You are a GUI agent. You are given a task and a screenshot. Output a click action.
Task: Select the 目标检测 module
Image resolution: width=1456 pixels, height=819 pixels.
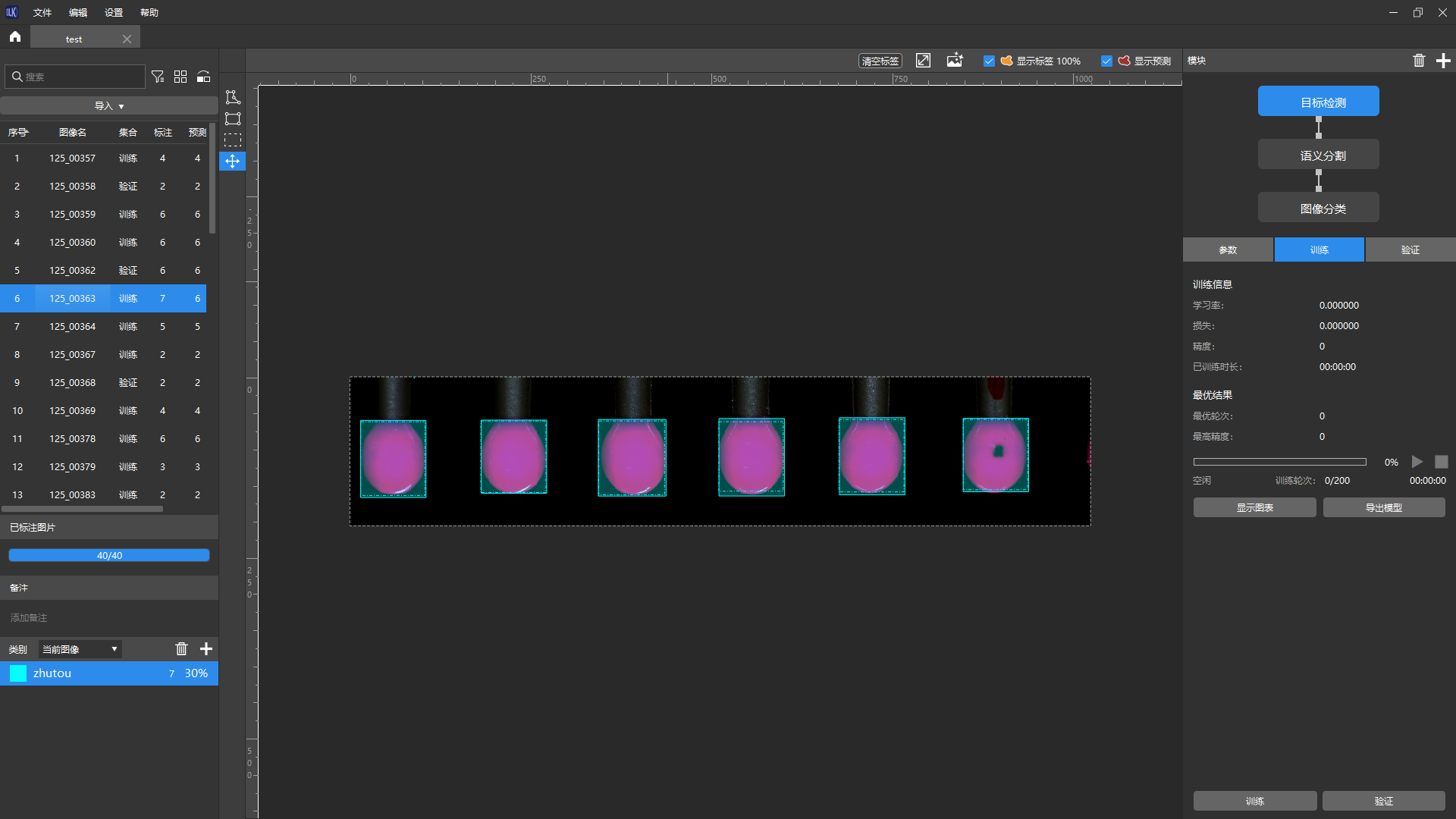tap(1319, 101)
